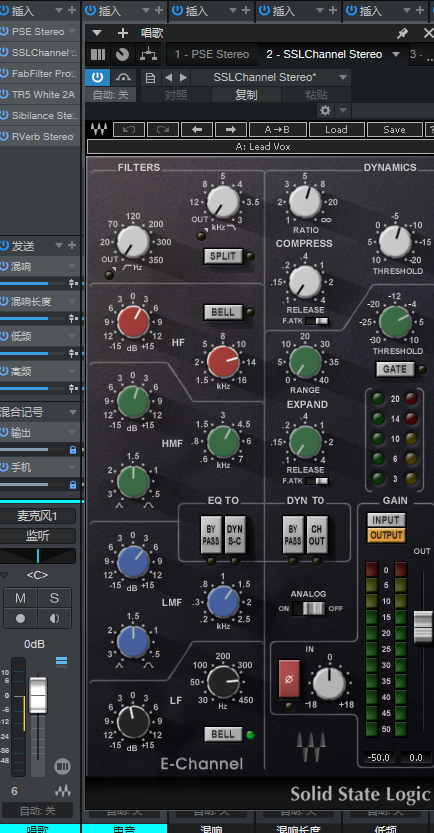Load next Waves preset right arrow
The width and height of the screenshot is (434, 833).
tap(231, 130)
